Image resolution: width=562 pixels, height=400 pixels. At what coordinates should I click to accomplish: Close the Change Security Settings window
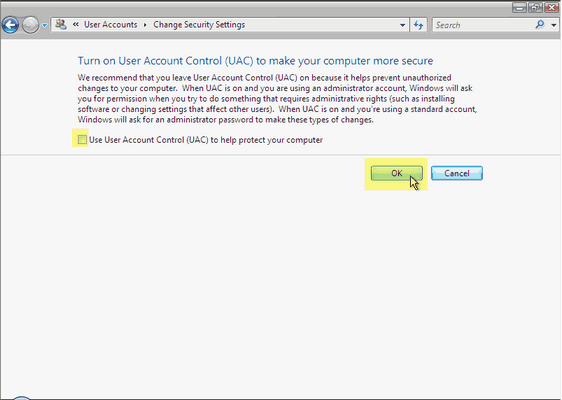tap(552, 7)
